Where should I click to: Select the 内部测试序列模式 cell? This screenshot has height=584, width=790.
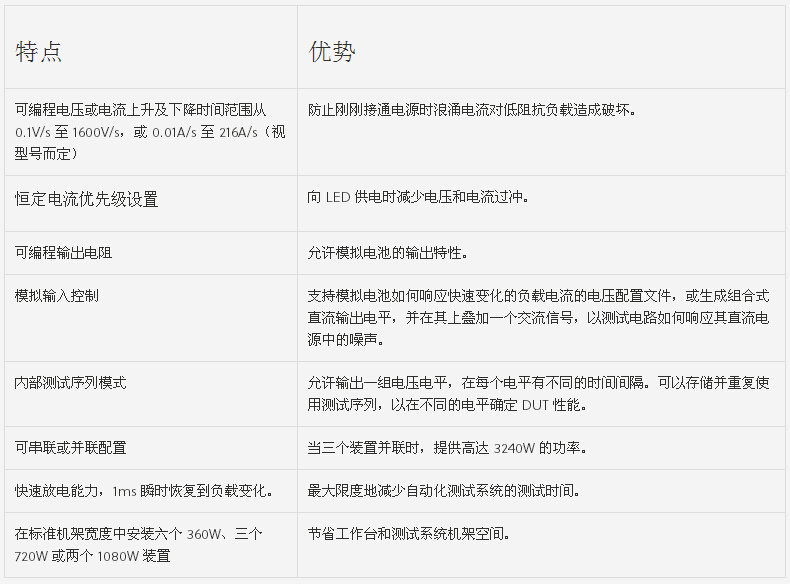click(x=70, y=383)
